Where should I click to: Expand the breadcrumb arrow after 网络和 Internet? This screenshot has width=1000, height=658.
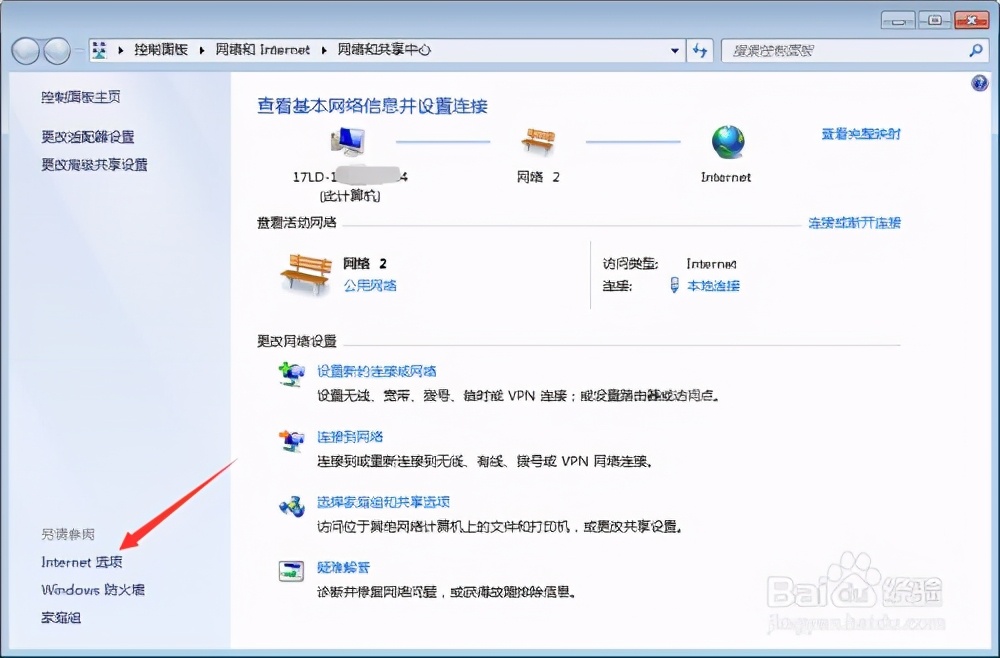(324, 49)
